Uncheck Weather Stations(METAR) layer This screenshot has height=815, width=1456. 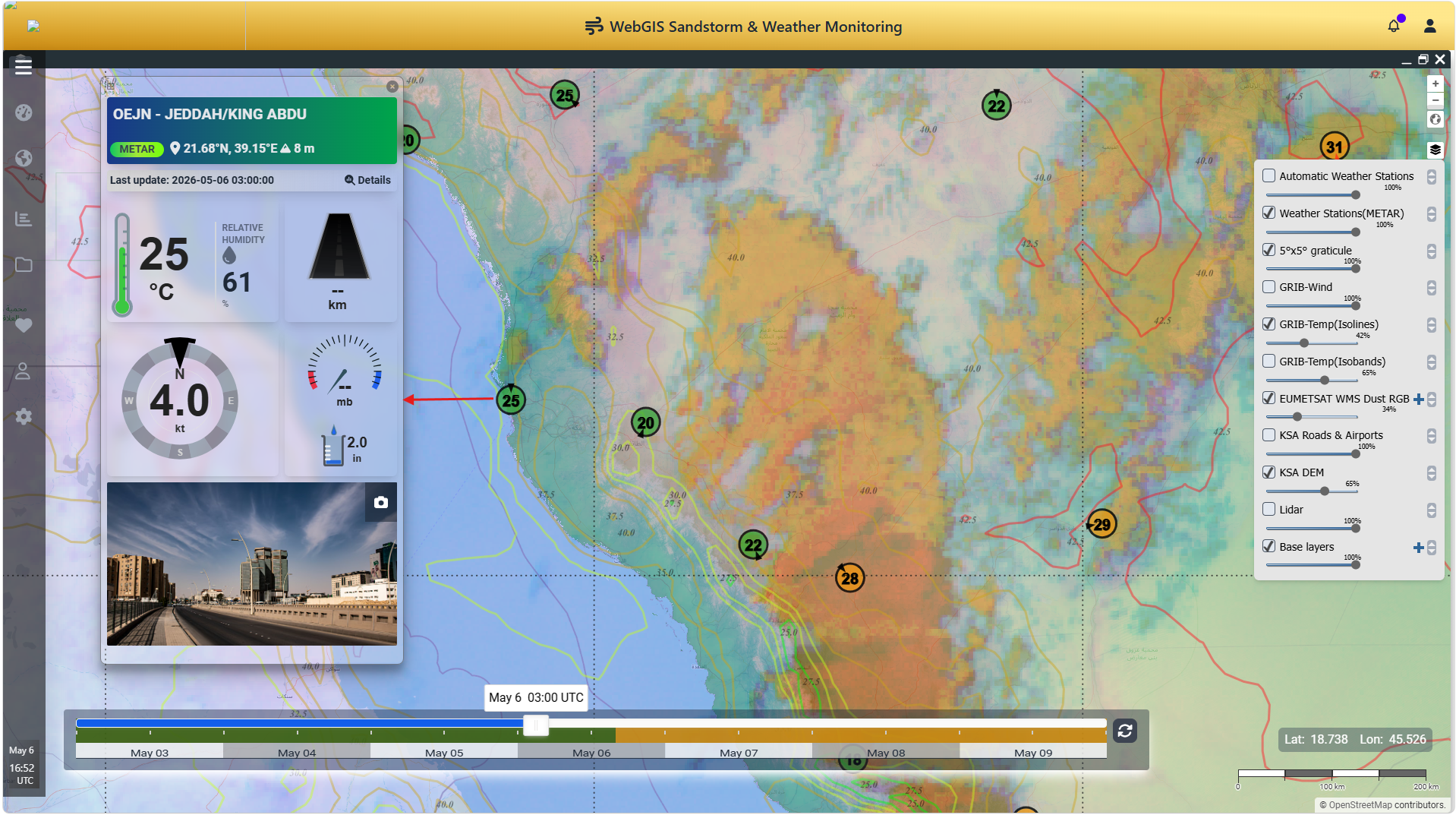1268,213
